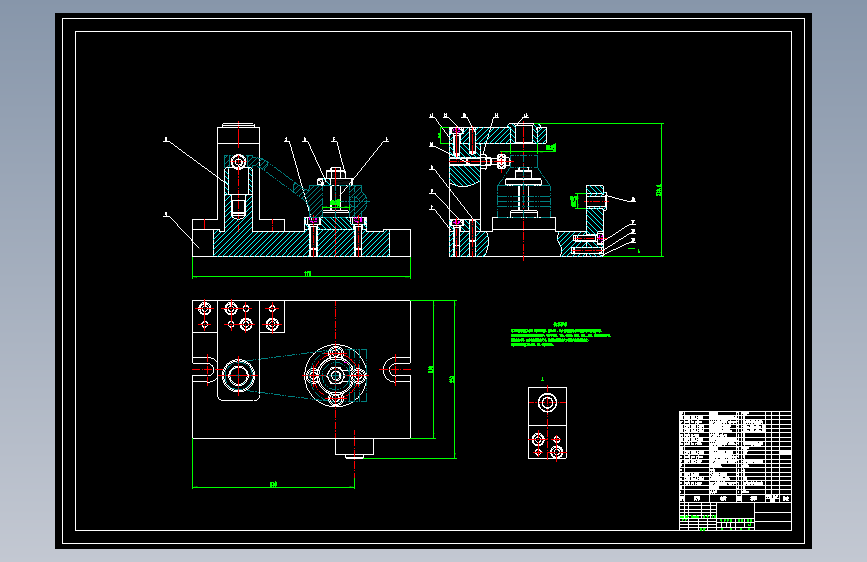Select the right U-shaped slot in the plan view
867x562 pixels.
[x=396, y=370]
